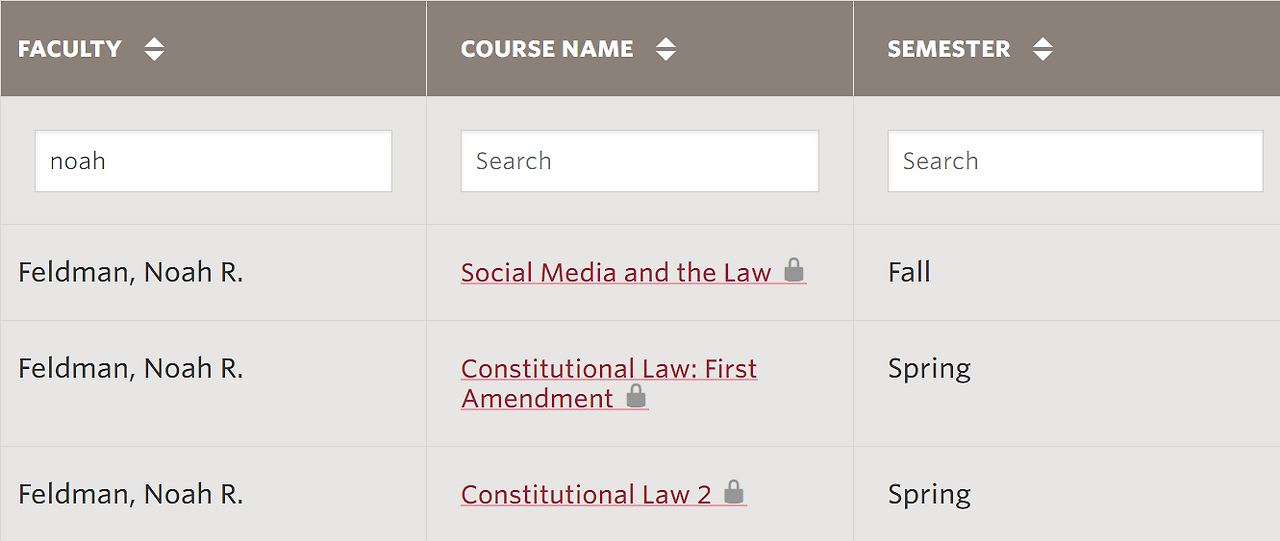
Task: Click the COURSE NAME column header text
Action: pyautogui.click(x=547, y=49)
